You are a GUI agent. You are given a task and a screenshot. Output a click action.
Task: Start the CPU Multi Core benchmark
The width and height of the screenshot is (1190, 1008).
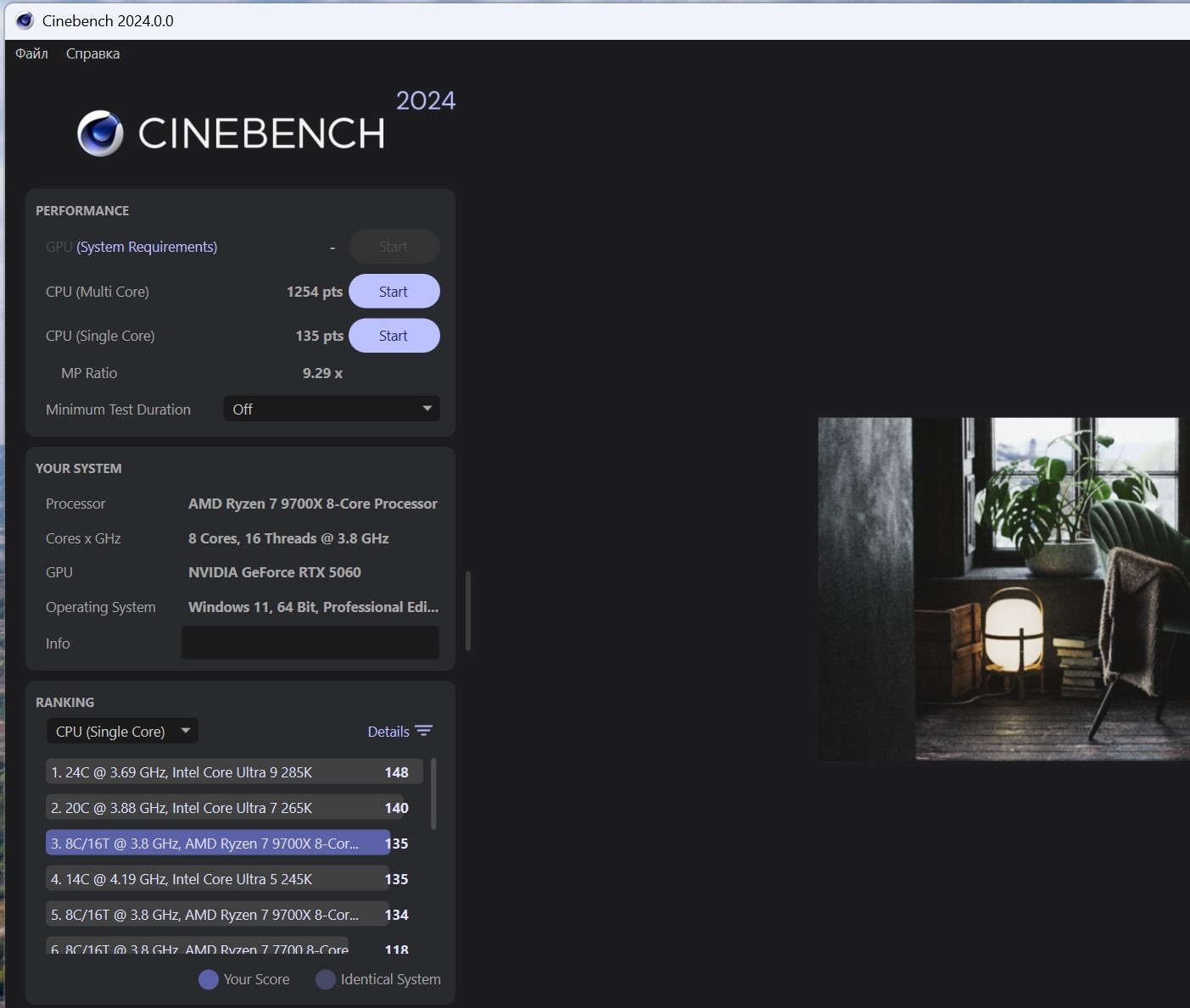(394, 292)
